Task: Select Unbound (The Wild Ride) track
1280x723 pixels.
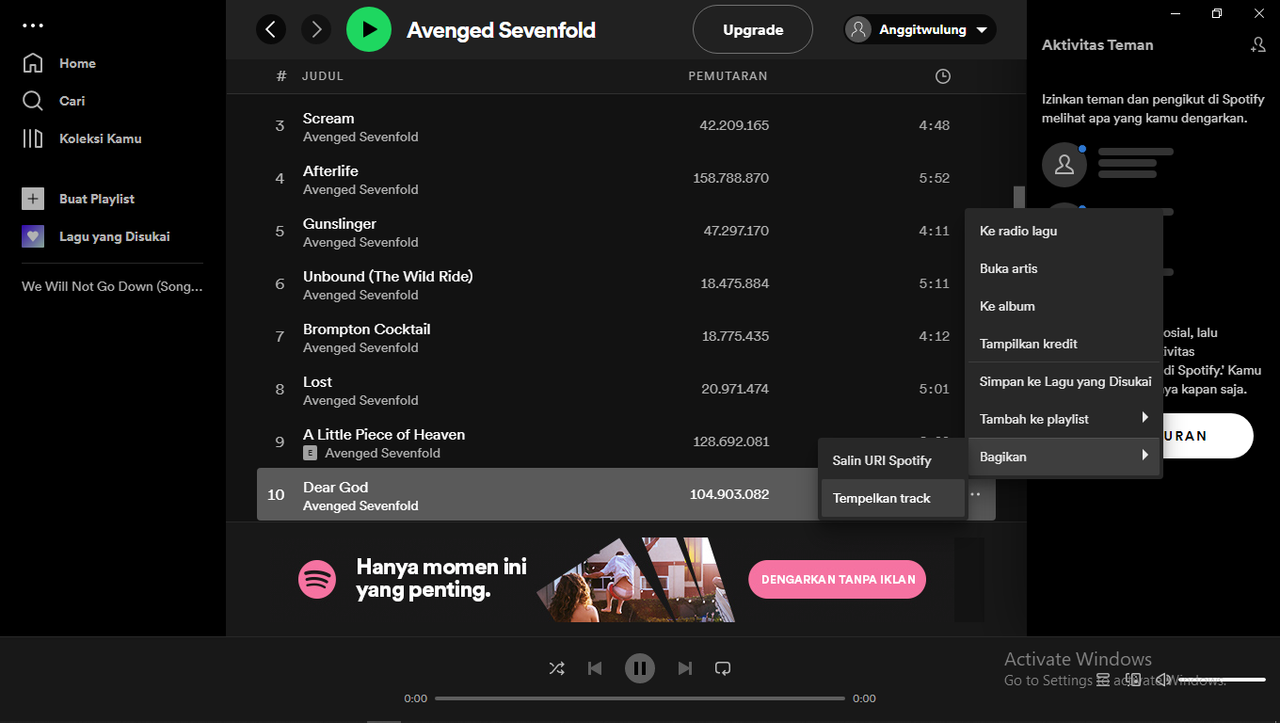Action: [388, 276]
